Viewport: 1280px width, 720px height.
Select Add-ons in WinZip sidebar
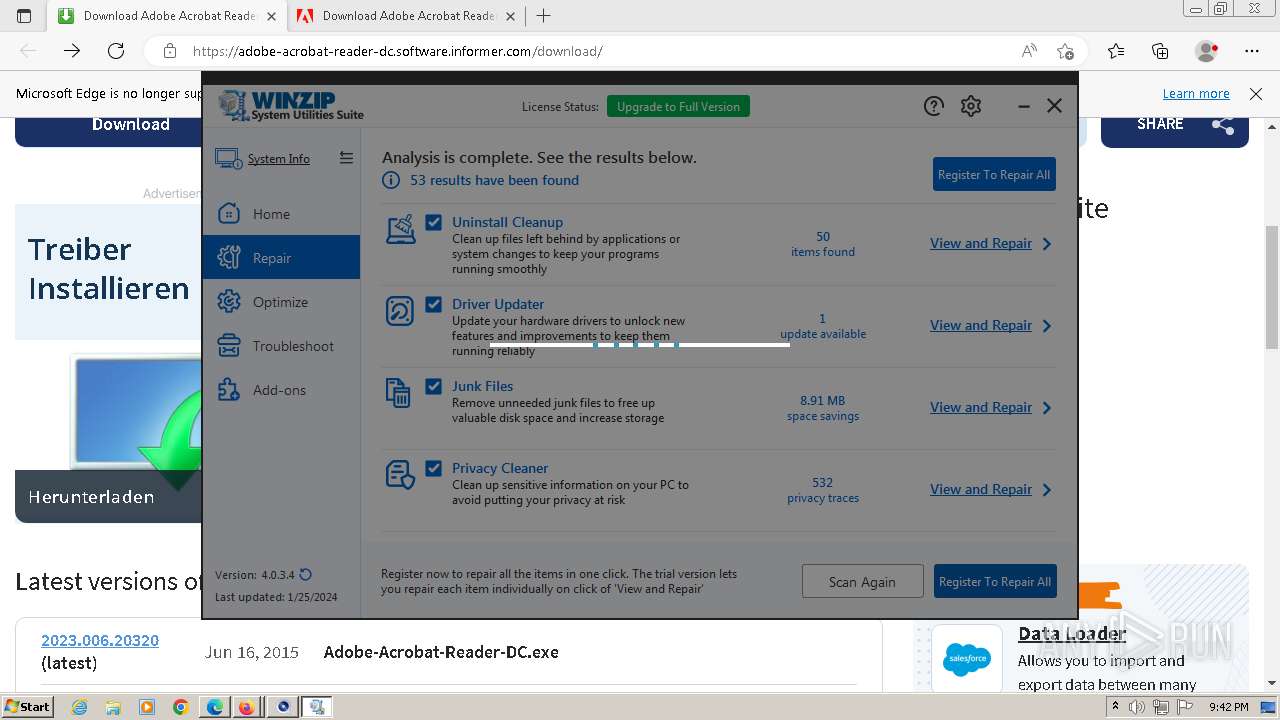coord(281,390)
